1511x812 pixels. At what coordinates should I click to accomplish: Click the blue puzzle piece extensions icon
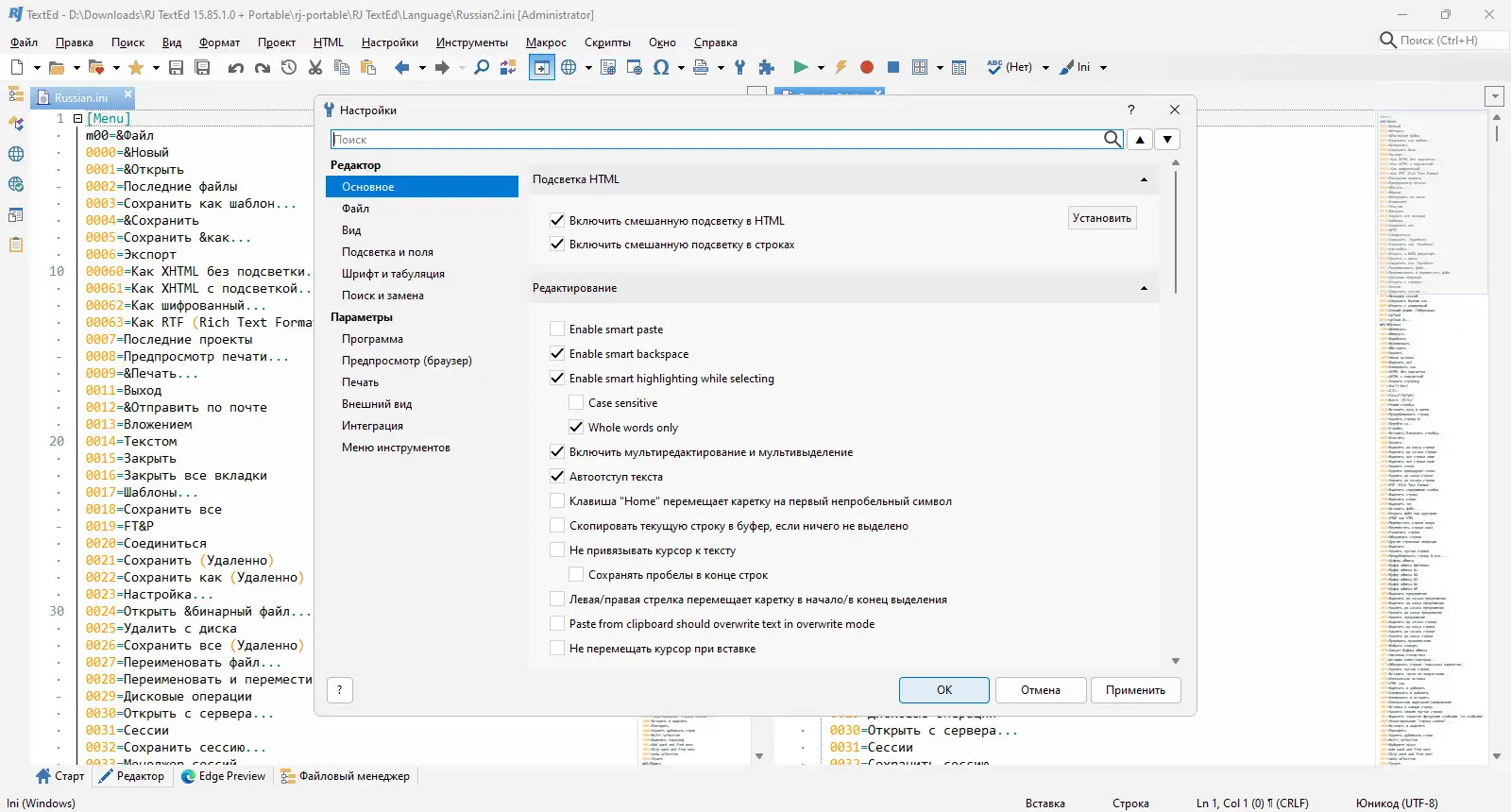click(x=767, y=67)
